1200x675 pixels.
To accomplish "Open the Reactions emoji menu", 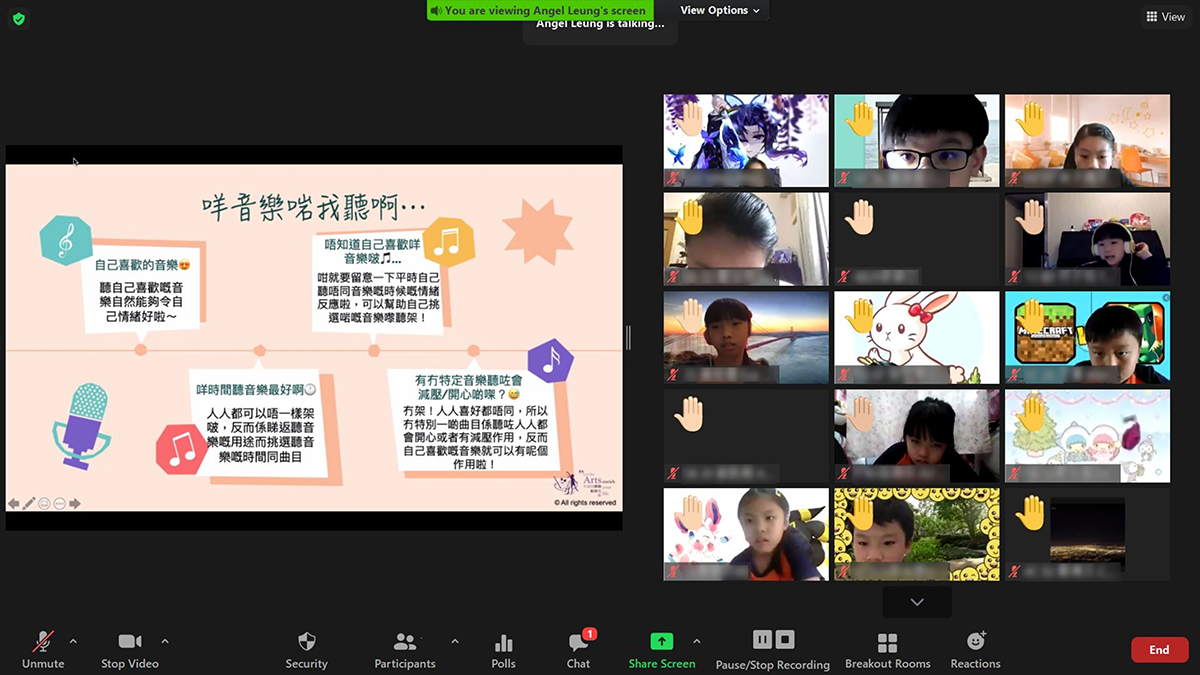I will [975, 650].
